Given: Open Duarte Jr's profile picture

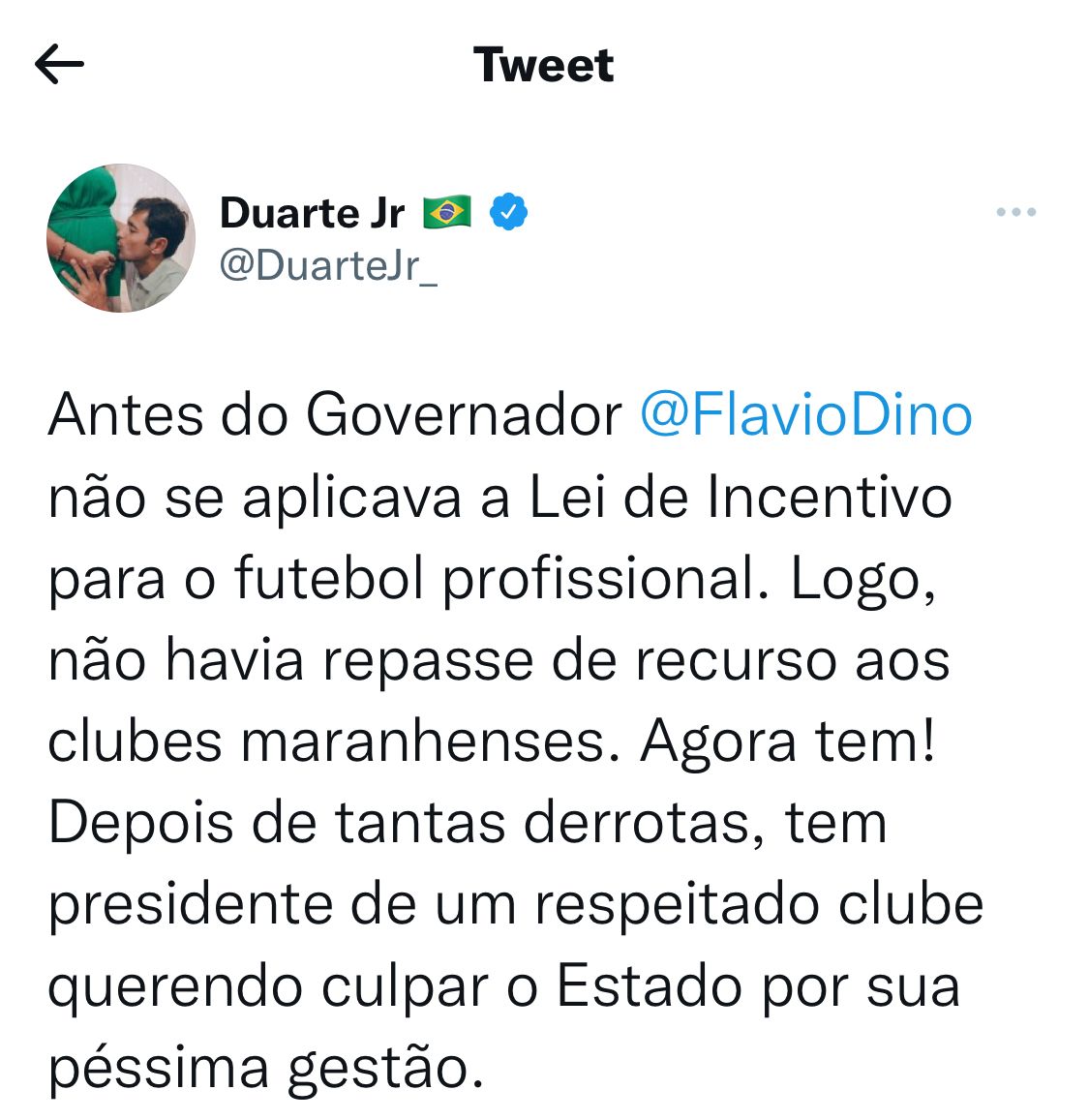Looking at the screenshot, I should 121,238.
